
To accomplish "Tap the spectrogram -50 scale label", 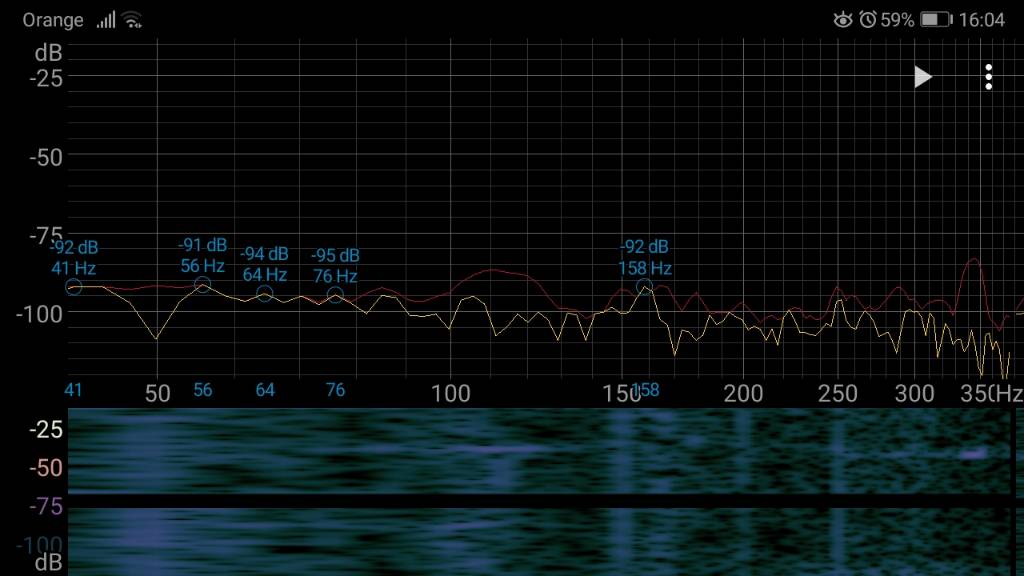I will [46, 468].
